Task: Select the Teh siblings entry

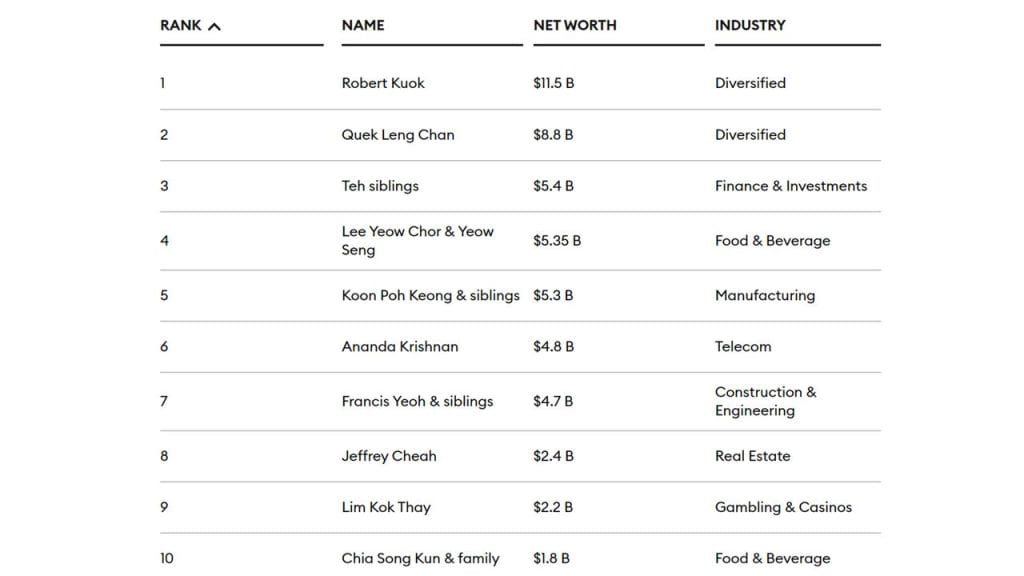Action: coord(380,186)
